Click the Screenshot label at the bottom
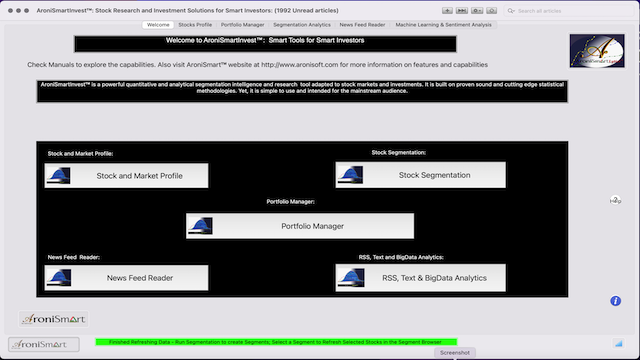 (x=455, y=353)
